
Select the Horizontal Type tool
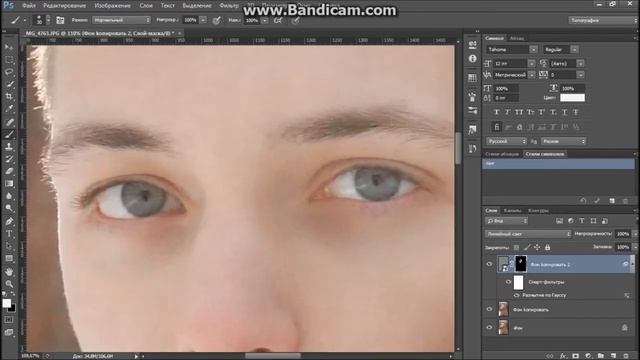click(9, 234)
